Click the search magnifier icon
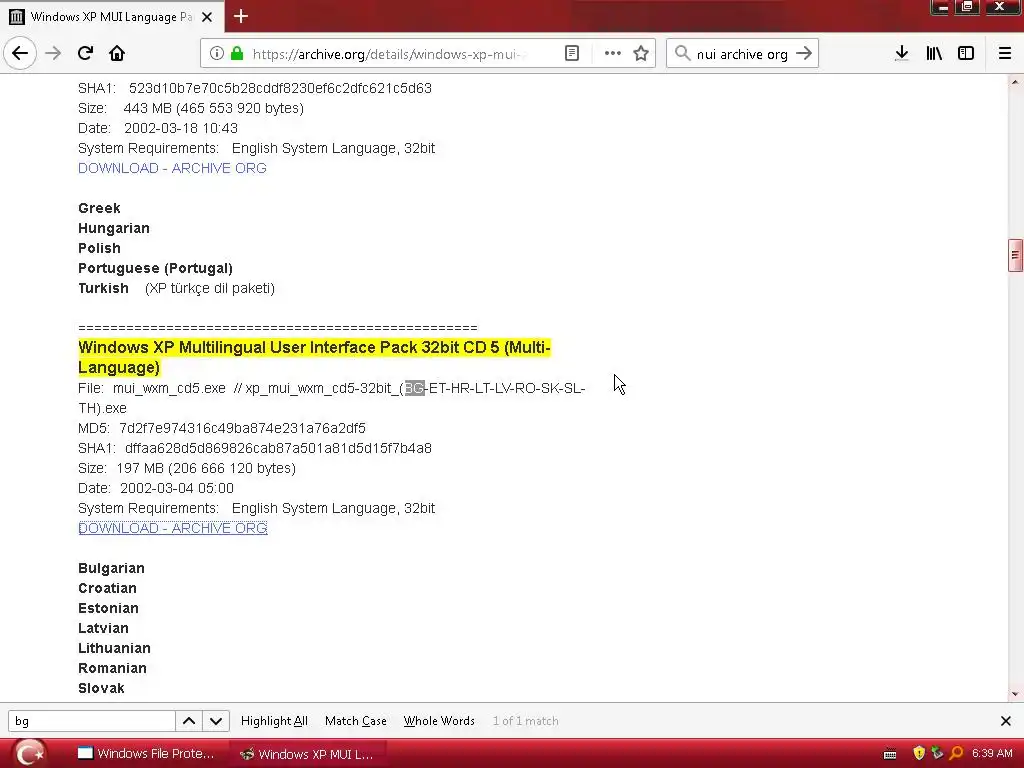Viewport: 1024px width, 768px height. point(682,54)
